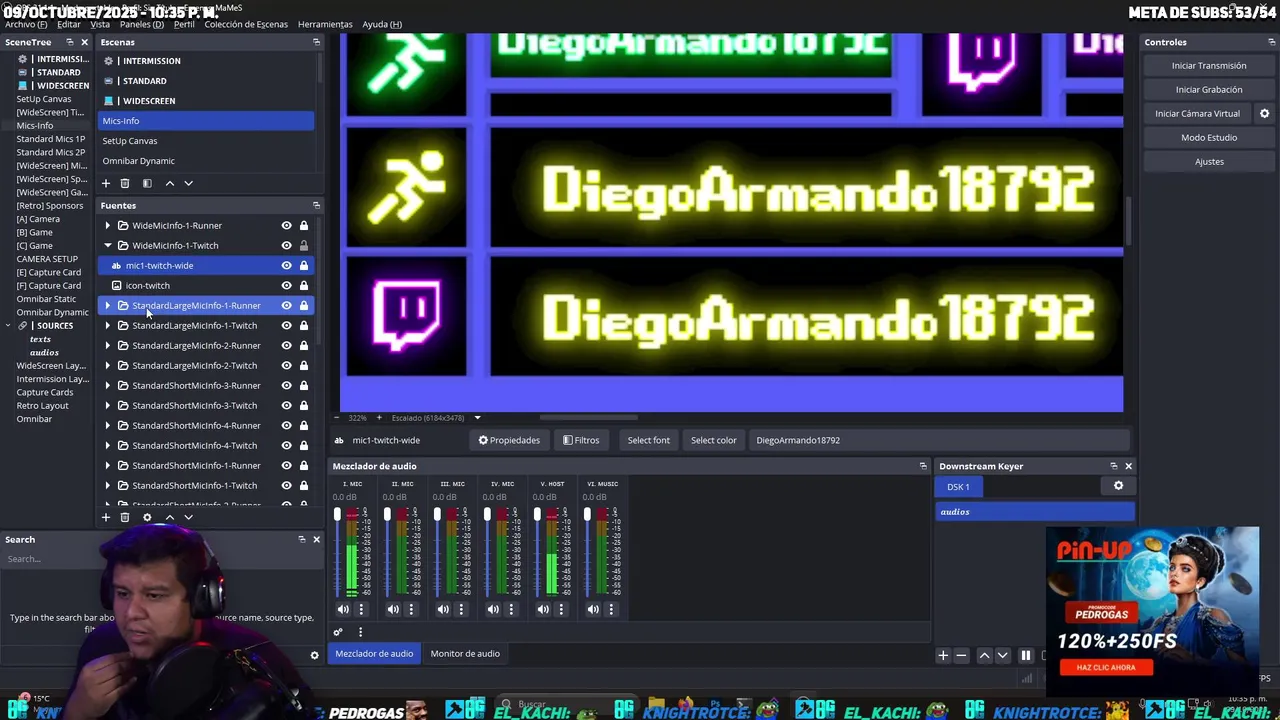
Task: Open I. MIC channel options menu
Action: click(361, 609)
